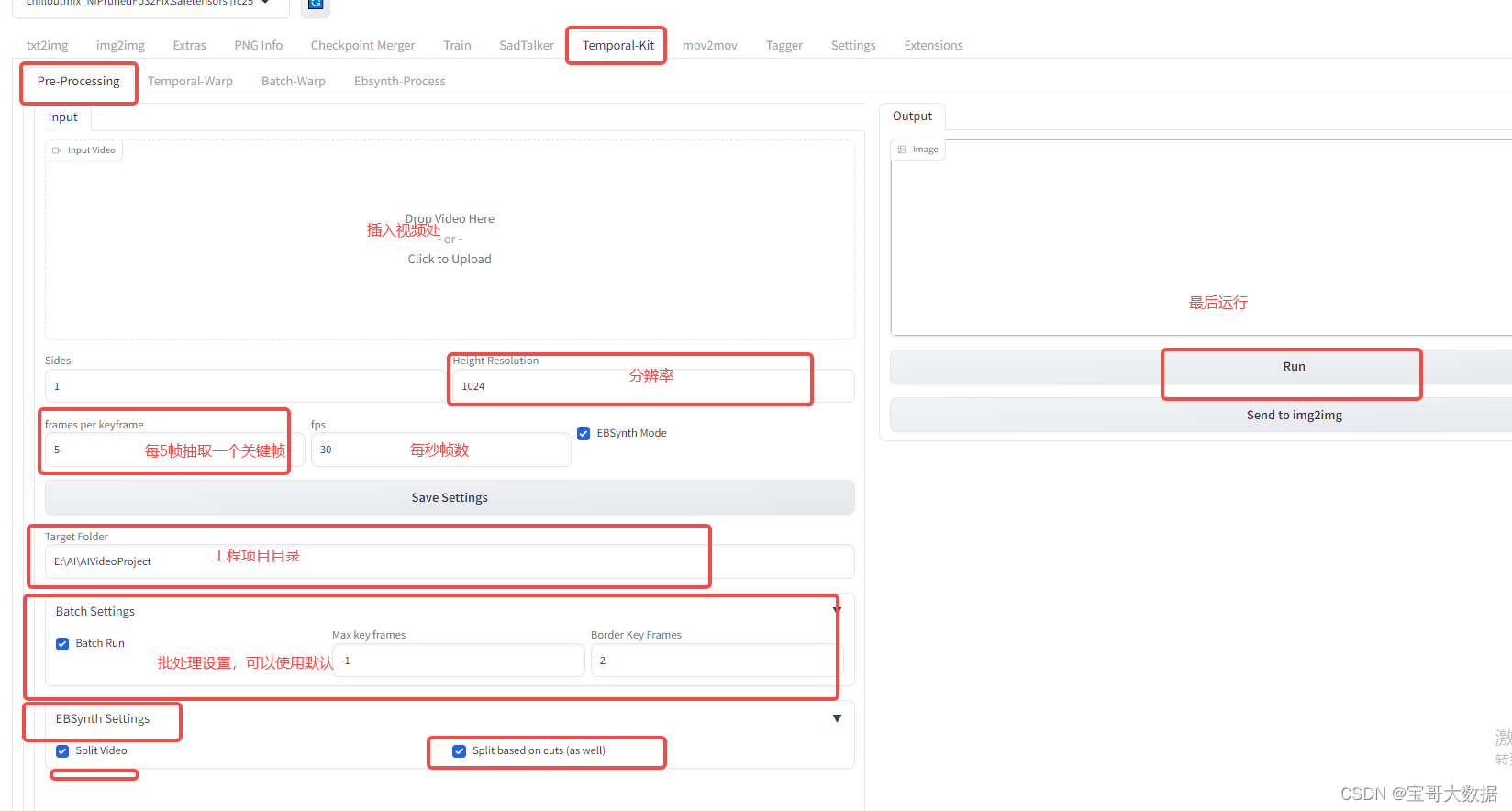Open the Checkpoint Merger tab
The width and height of the screenshot is (1512, 811).
pos(363,45)
